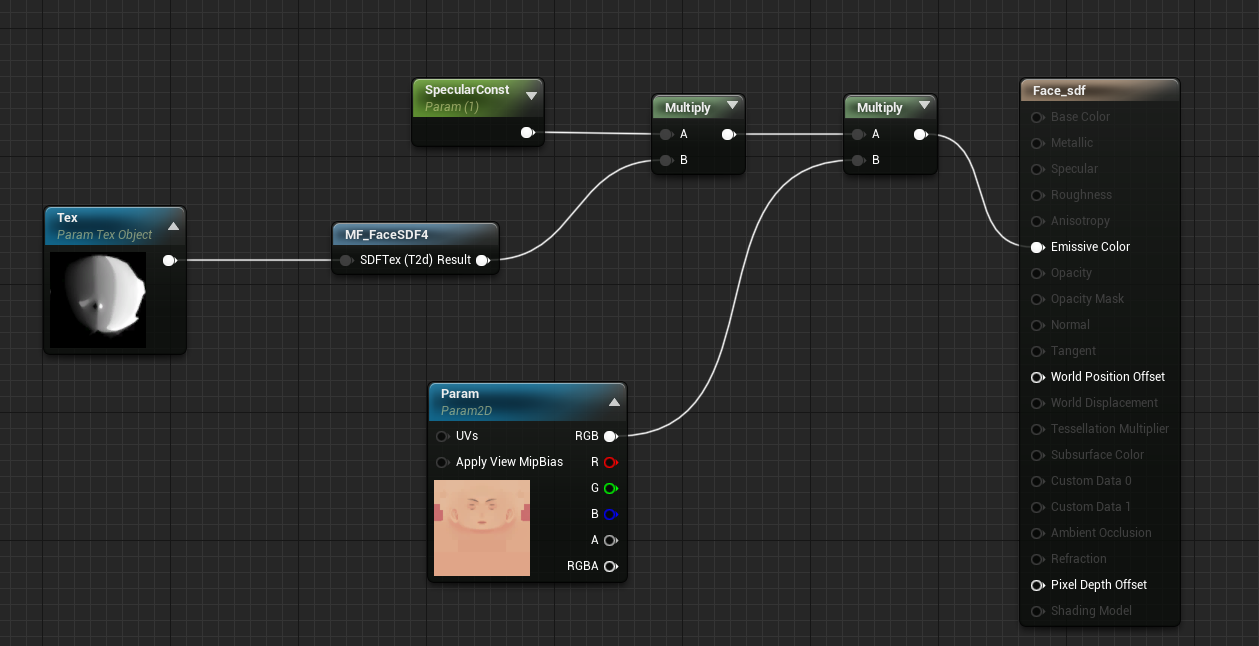
Task: Click the output pin of the Tex parameter node
Action: [x=170, y=260]
